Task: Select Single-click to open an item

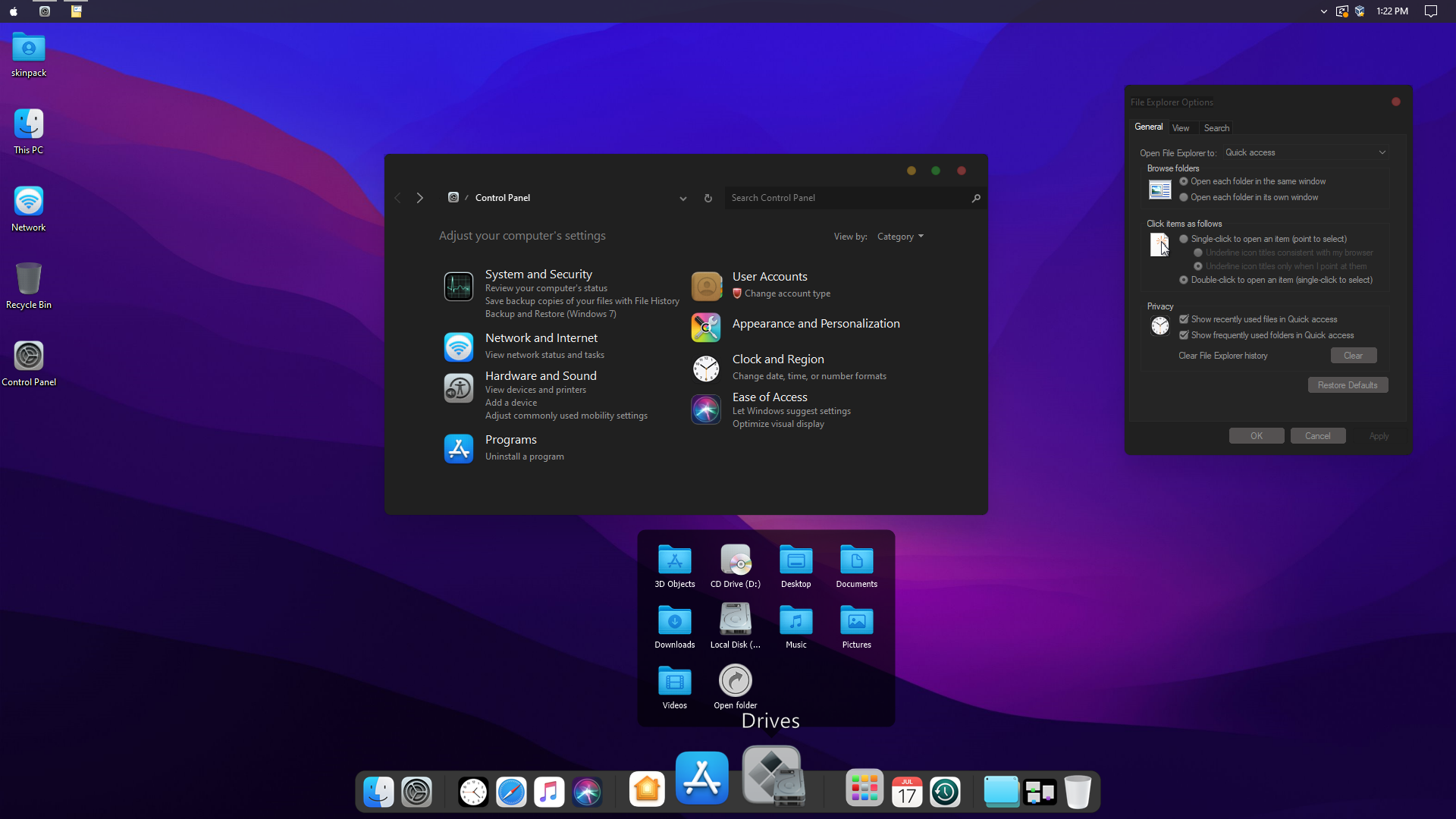Action: click(x=1184, y=239)
